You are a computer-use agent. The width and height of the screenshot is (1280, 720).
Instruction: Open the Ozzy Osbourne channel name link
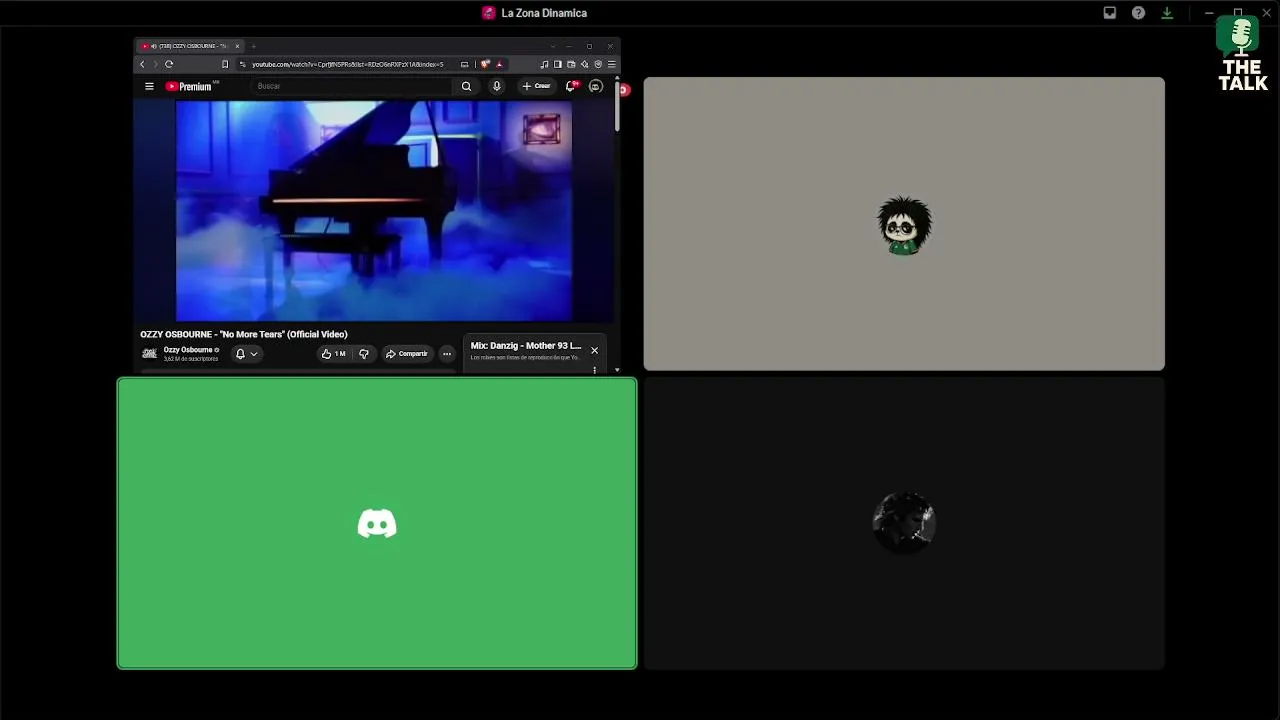pos(188,350)
